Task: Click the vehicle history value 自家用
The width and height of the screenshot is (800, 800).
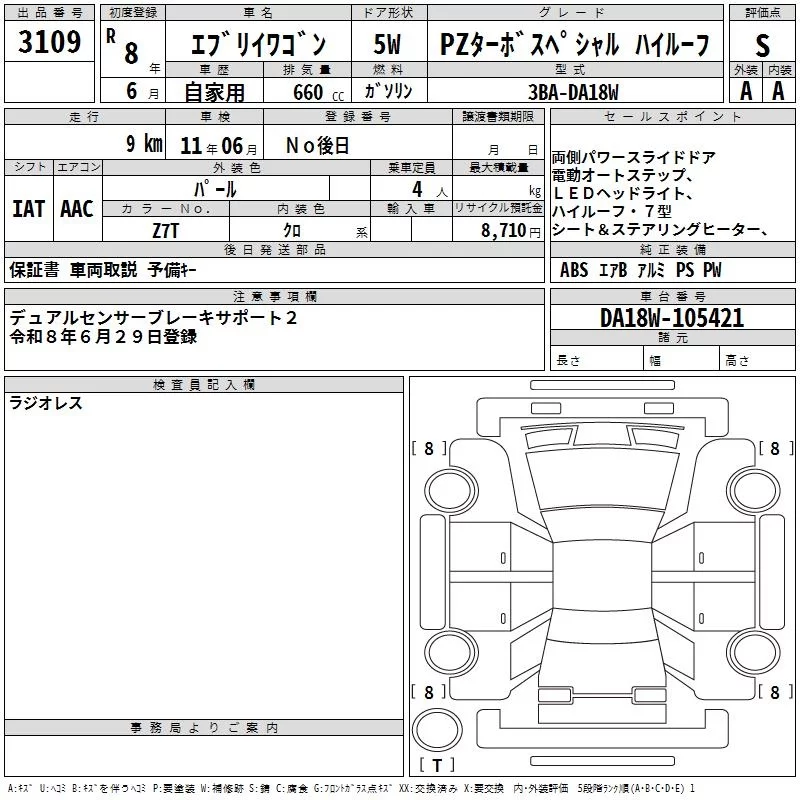Action: (x=215, y=92)
